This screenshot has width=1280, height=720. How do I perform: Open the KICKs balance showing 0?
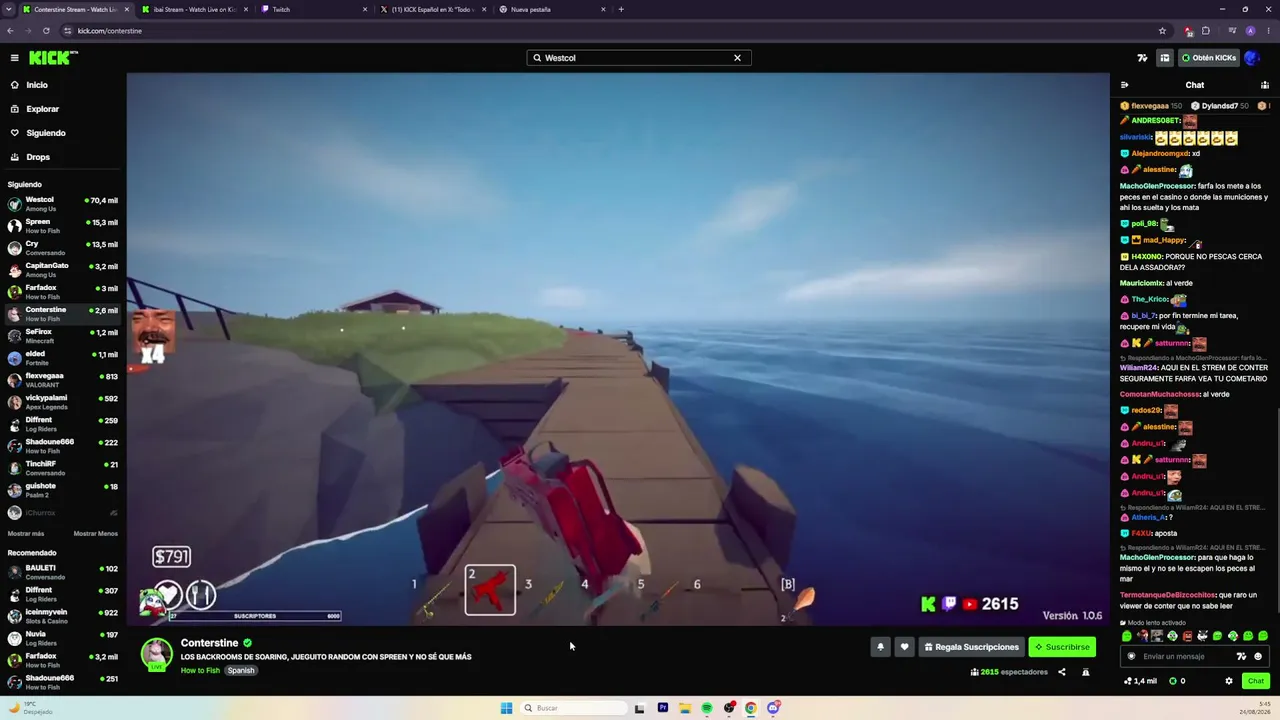click(1178, 681)
